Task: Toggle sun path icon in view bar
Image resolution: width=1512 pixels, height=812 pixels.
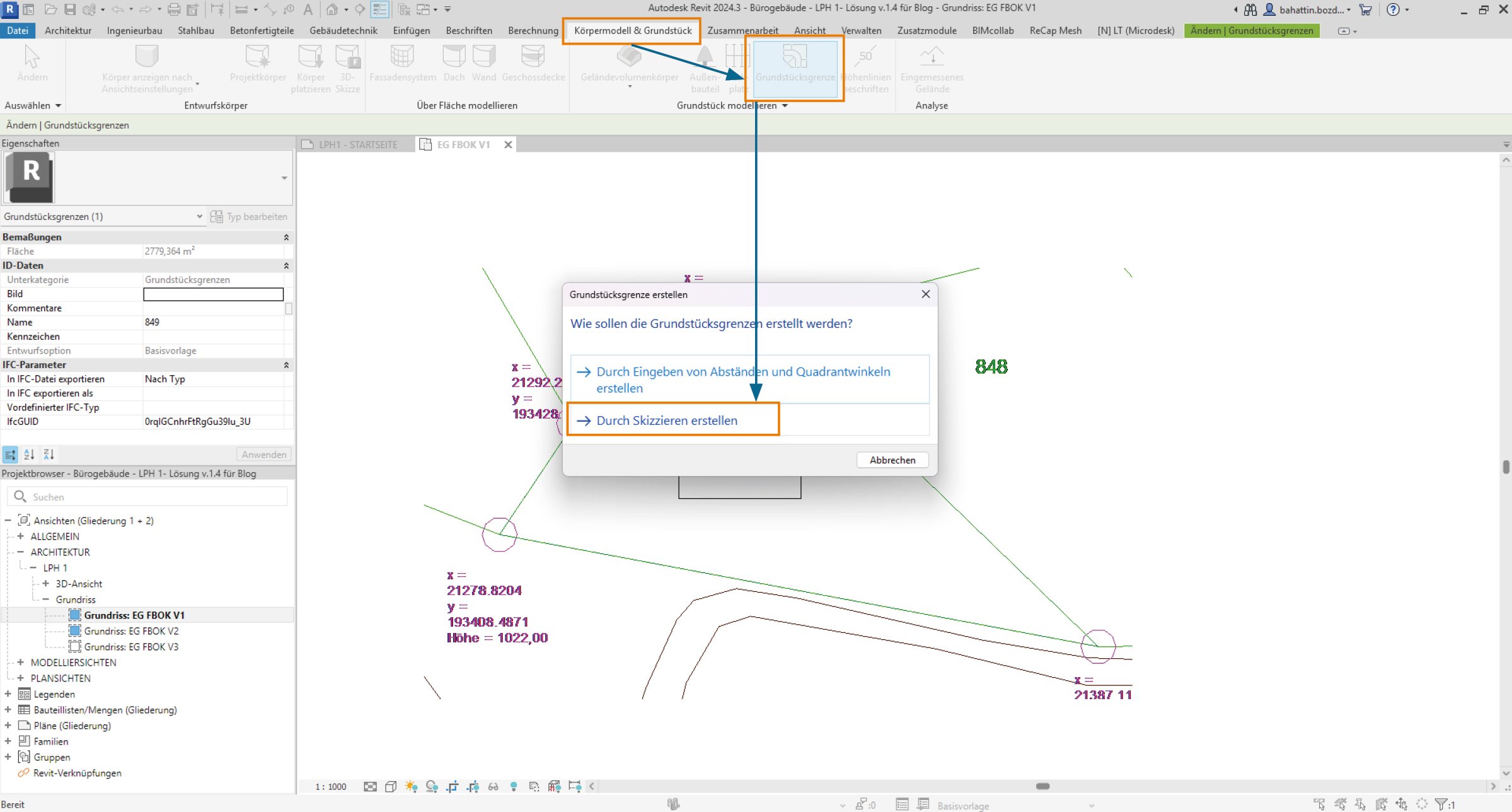Action: [x=411, y=786]
